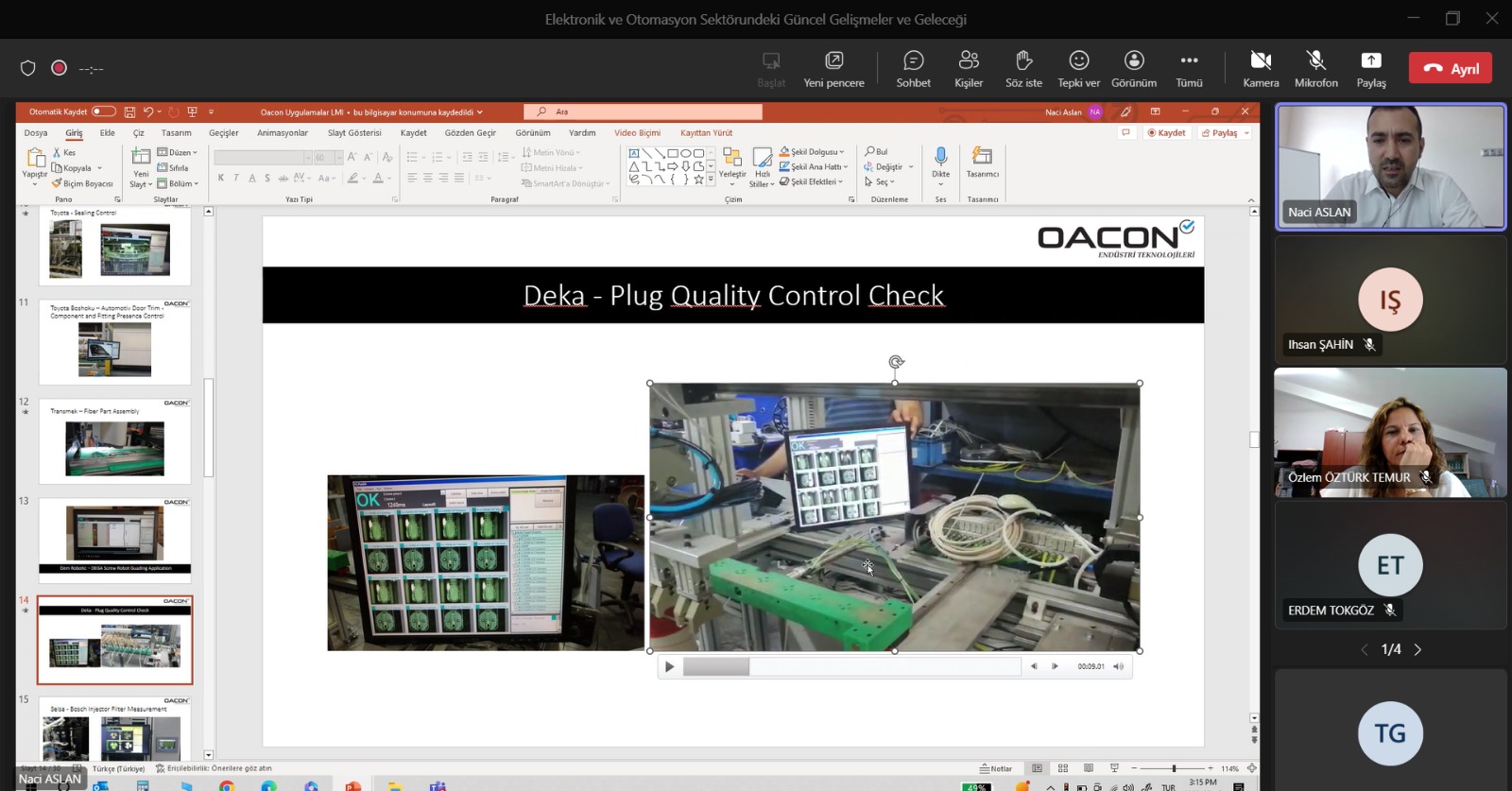Open Tasarımcı design ideas
This screenshot has width=1512, height=791.
click(983, 163)
